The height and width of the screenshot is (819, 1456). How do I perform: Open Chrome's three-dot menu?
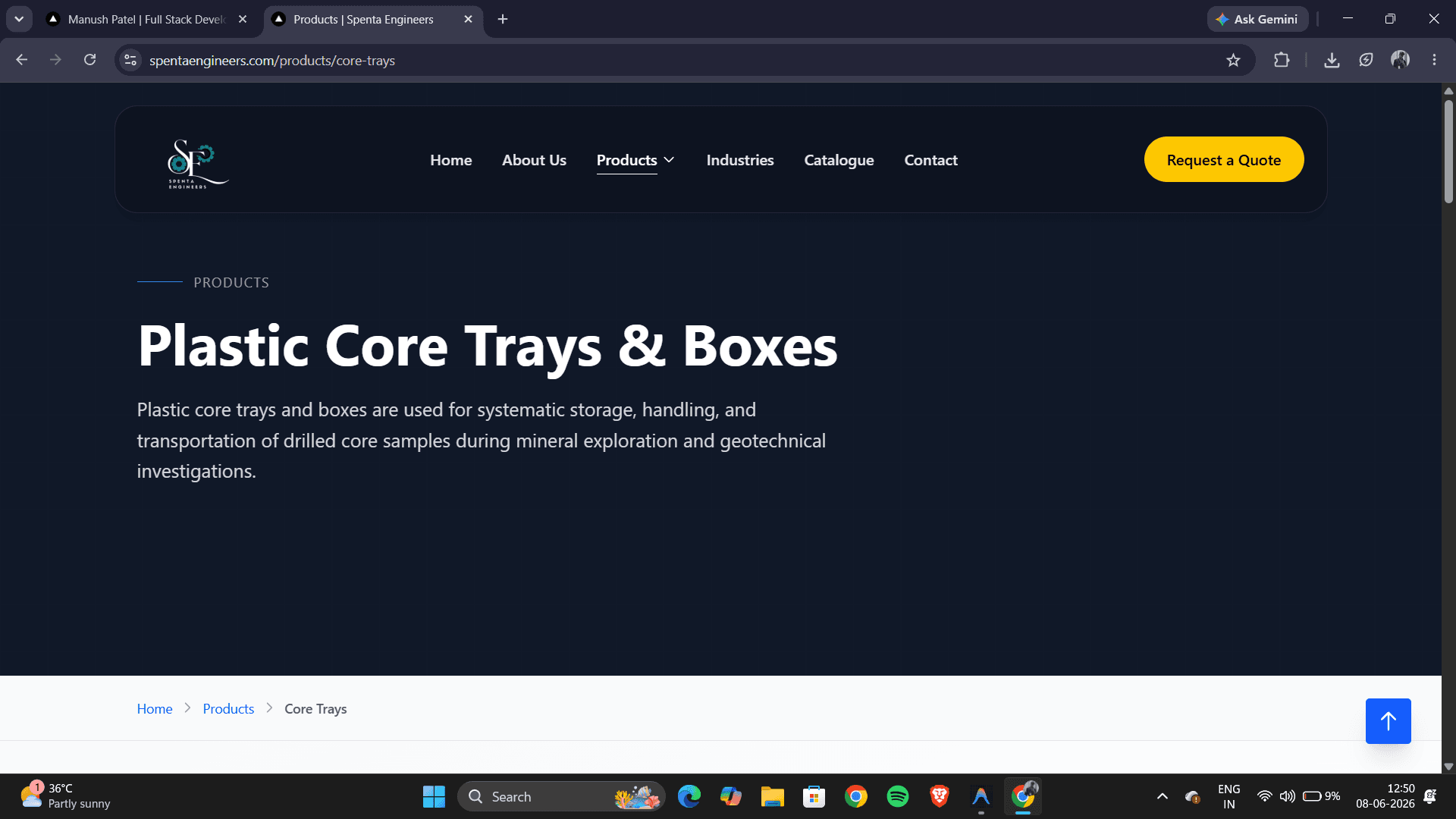[1434, 60]
